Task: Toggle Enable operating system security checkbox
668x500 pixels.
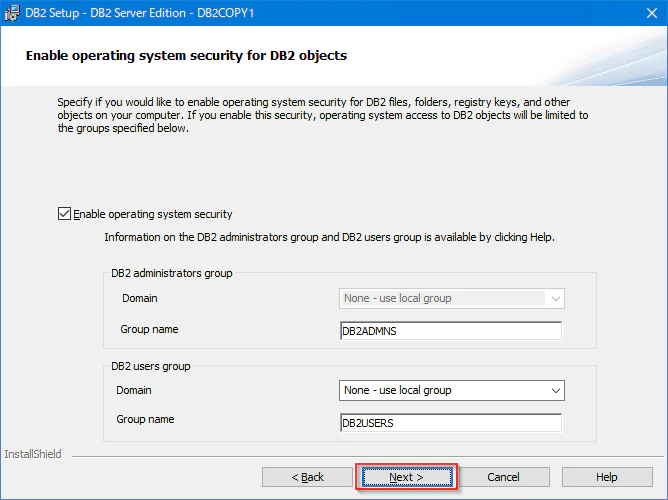Action: coord(64,214)
